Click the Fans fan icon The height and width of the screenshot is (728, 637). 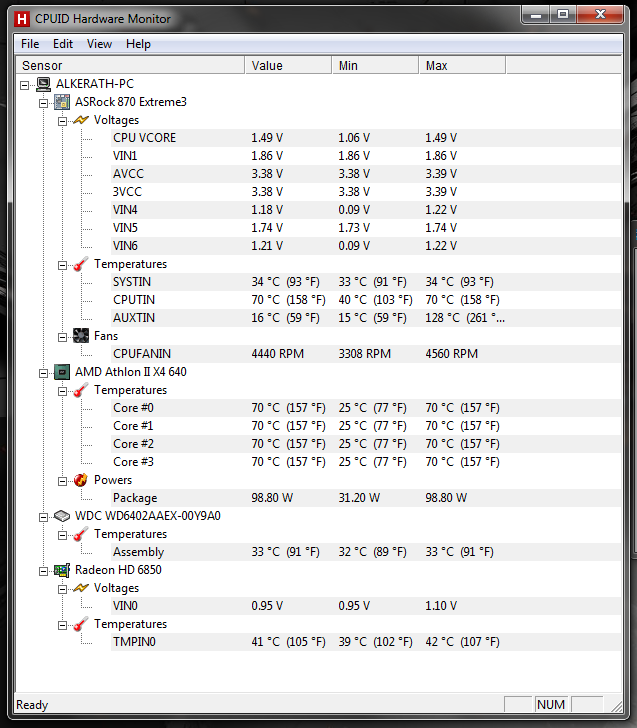81,336
